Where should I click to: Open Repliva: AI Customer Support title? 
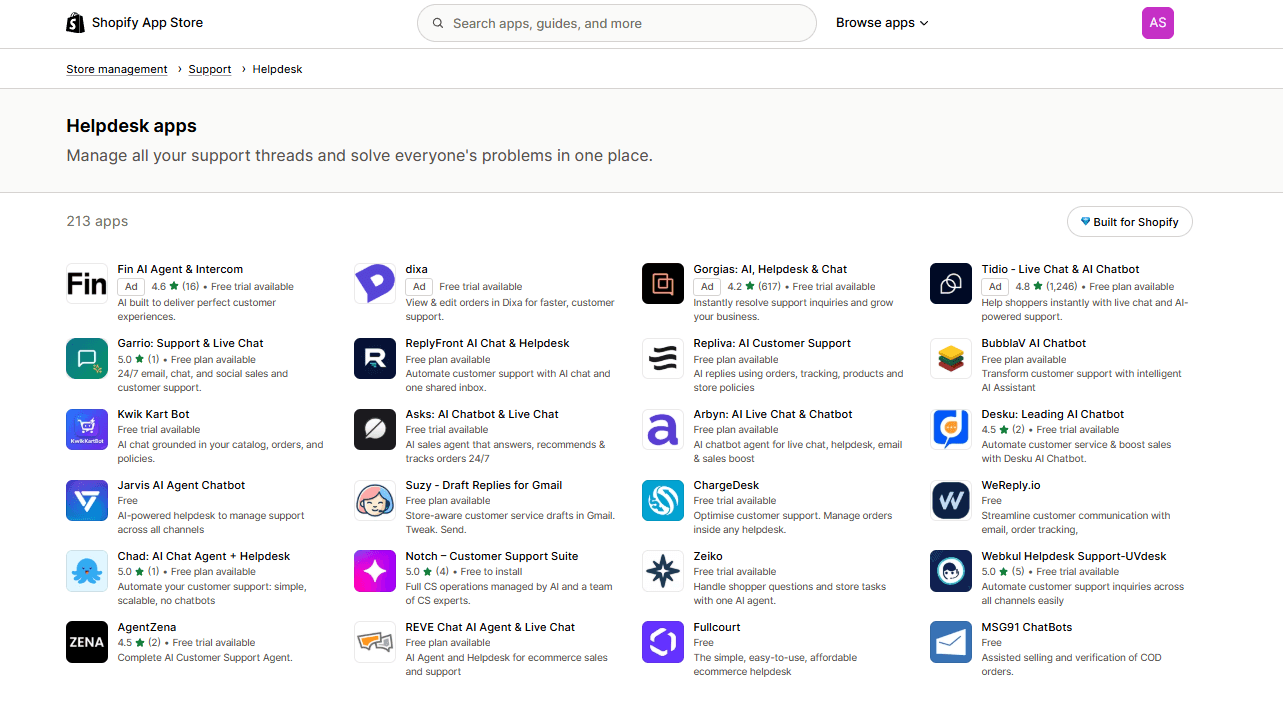click(772, 343)
